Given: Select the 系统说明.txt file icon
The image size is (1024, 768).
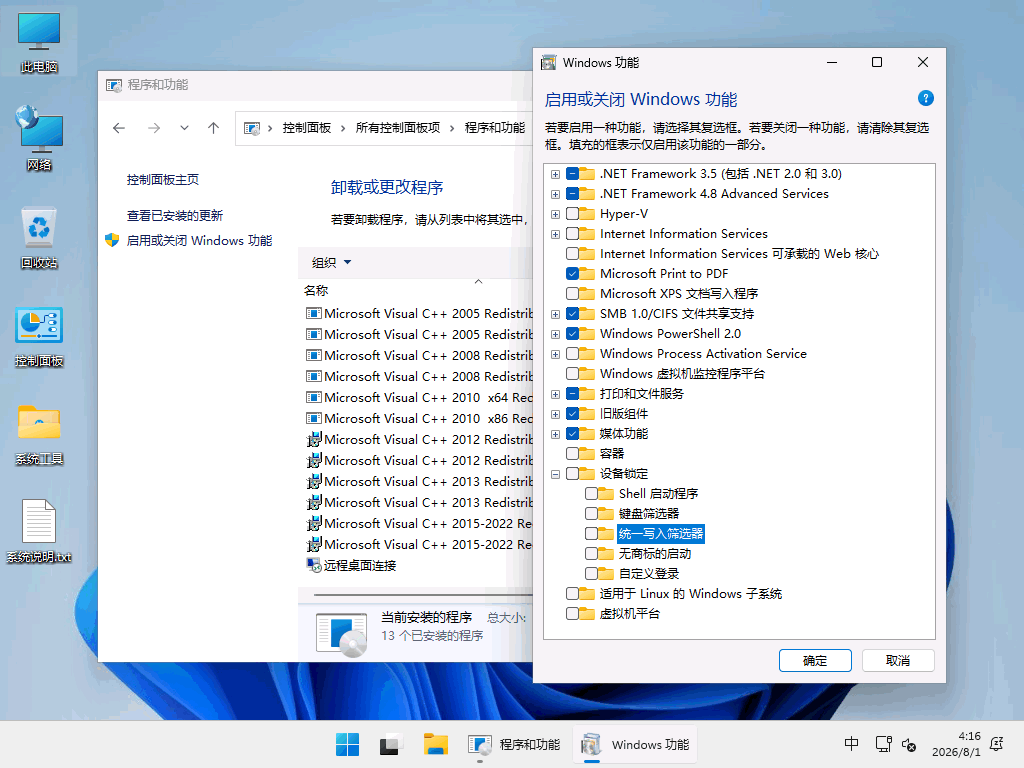Looking at the screenshot, I should point(39,531).
